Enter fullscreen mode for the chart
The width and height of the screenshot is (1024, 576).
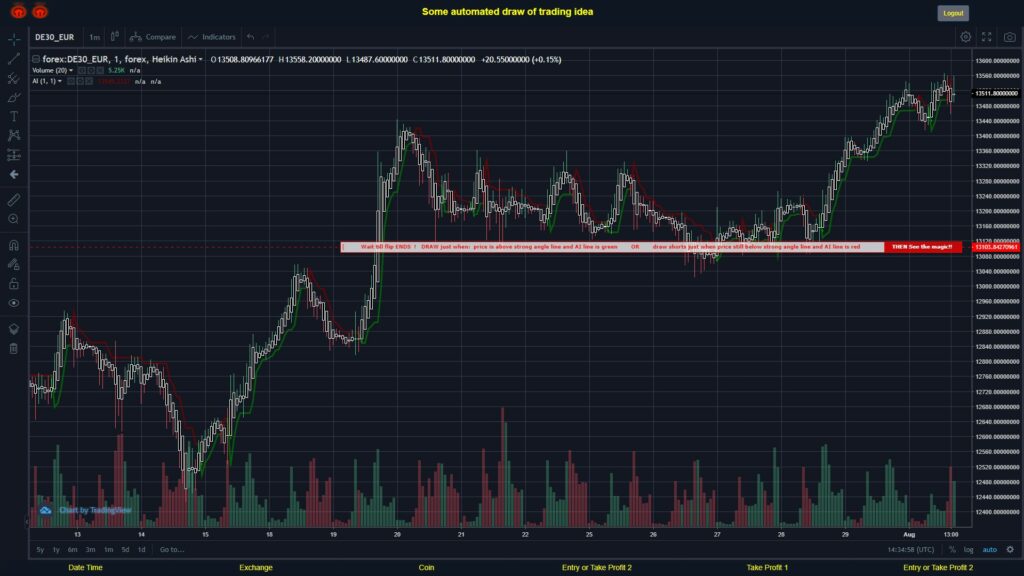pos(987,37)
